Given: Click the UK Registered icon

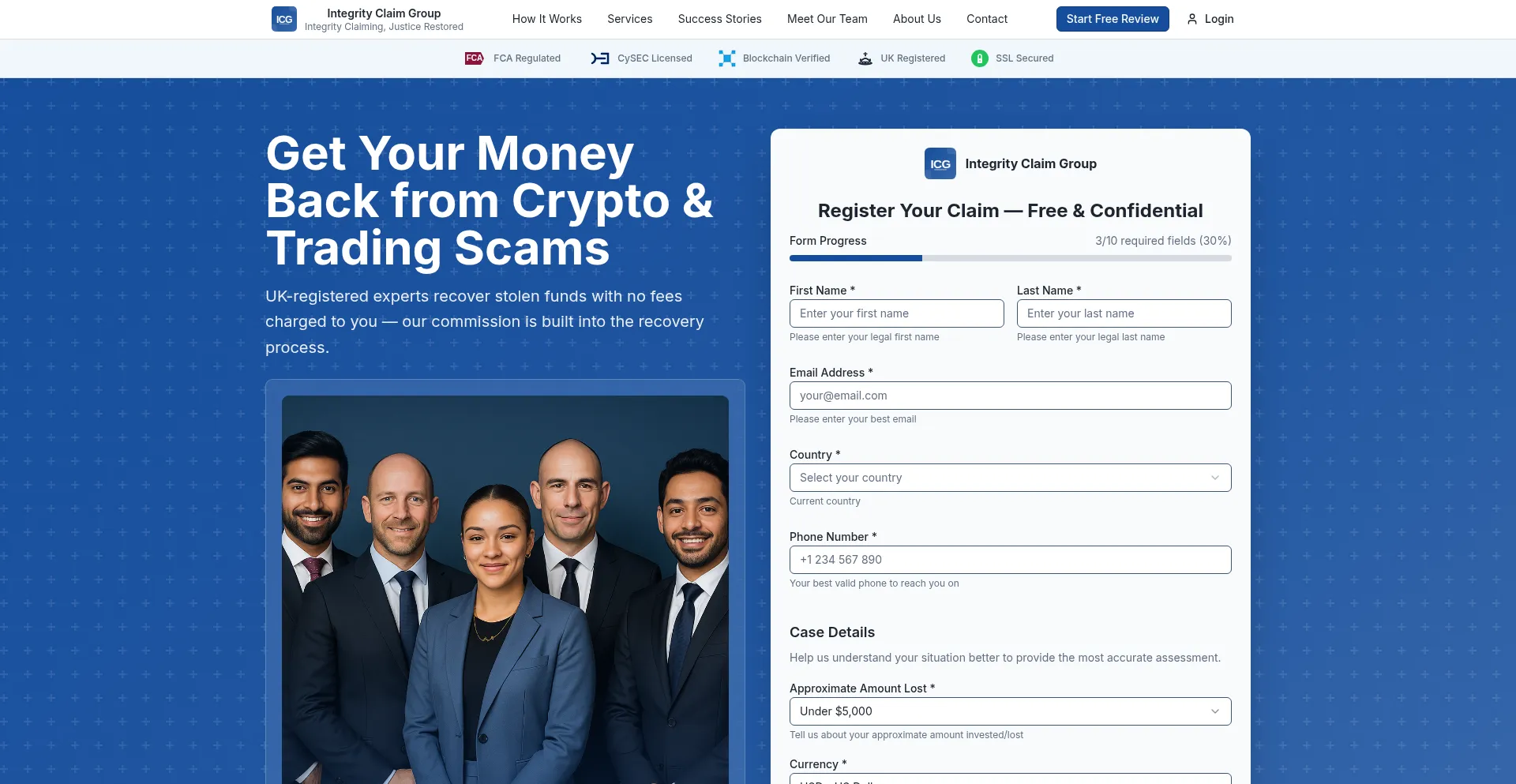Looking at the screenshot, I should click(865, 58).
